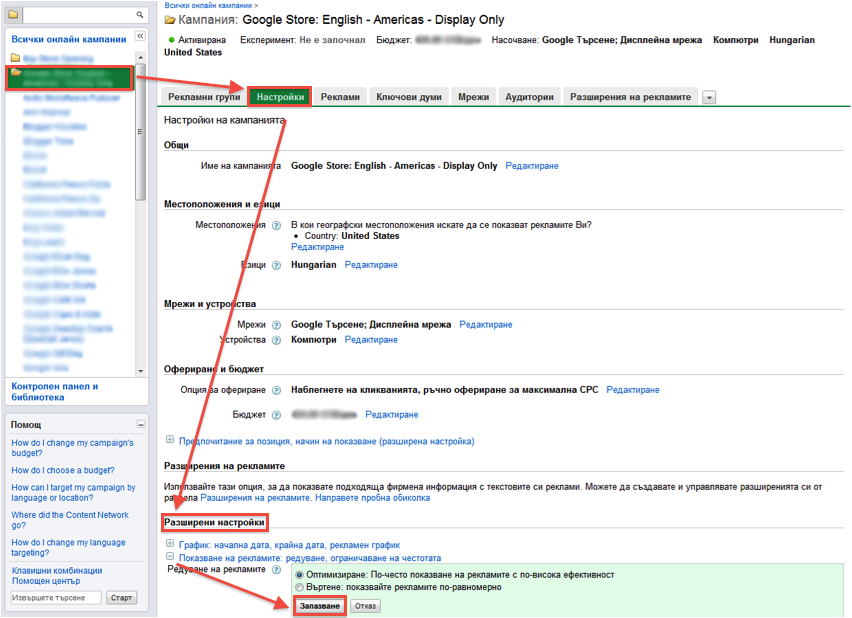The image size is (852, 618).
Task: Open the more-tabs dropdown arrow
Action: (x=709, y=97)
